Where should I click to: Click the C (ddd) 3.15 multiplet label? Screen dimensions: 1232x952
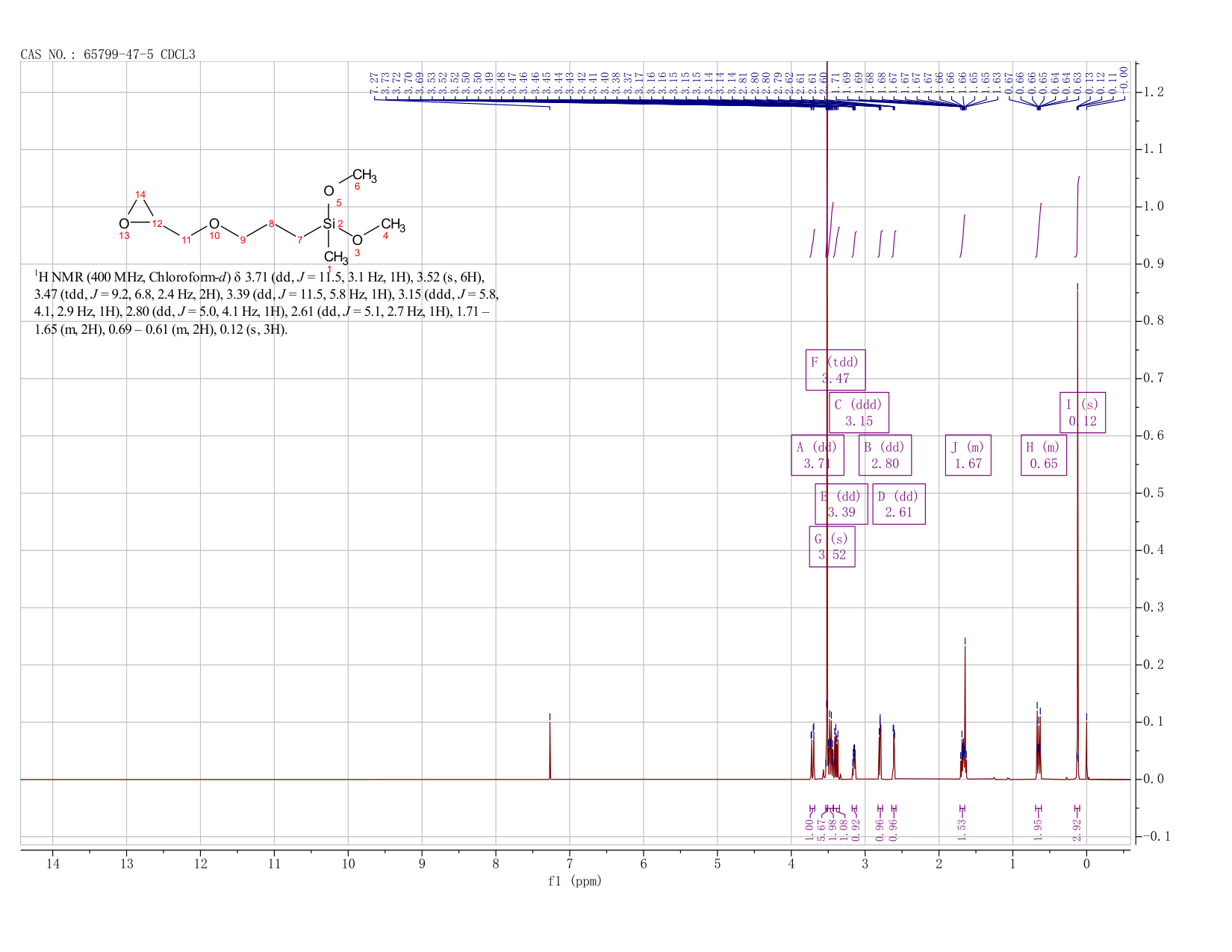point(859,412)
